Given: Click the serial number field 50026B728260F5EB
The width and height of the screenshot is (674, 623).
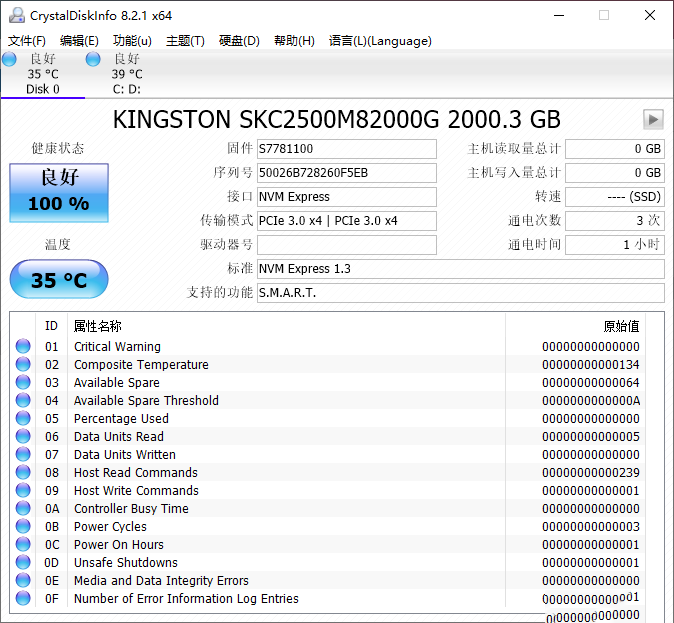Looking at the screenshot, I should click(x=346, y=173).
